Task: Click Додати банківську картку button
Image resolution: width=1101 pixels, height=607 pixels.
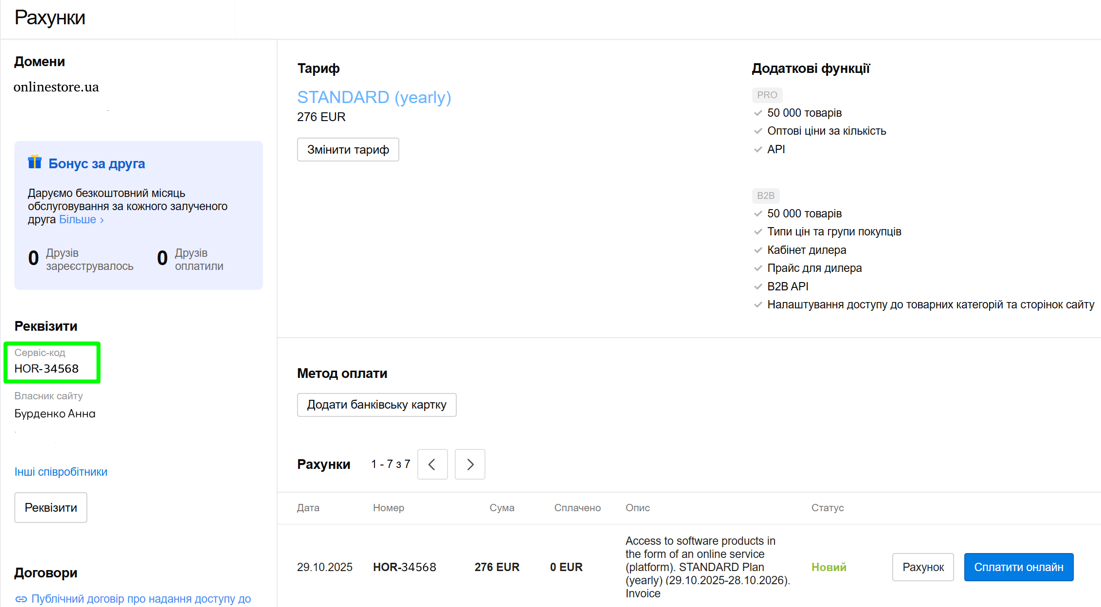Action: click(377, 405)
